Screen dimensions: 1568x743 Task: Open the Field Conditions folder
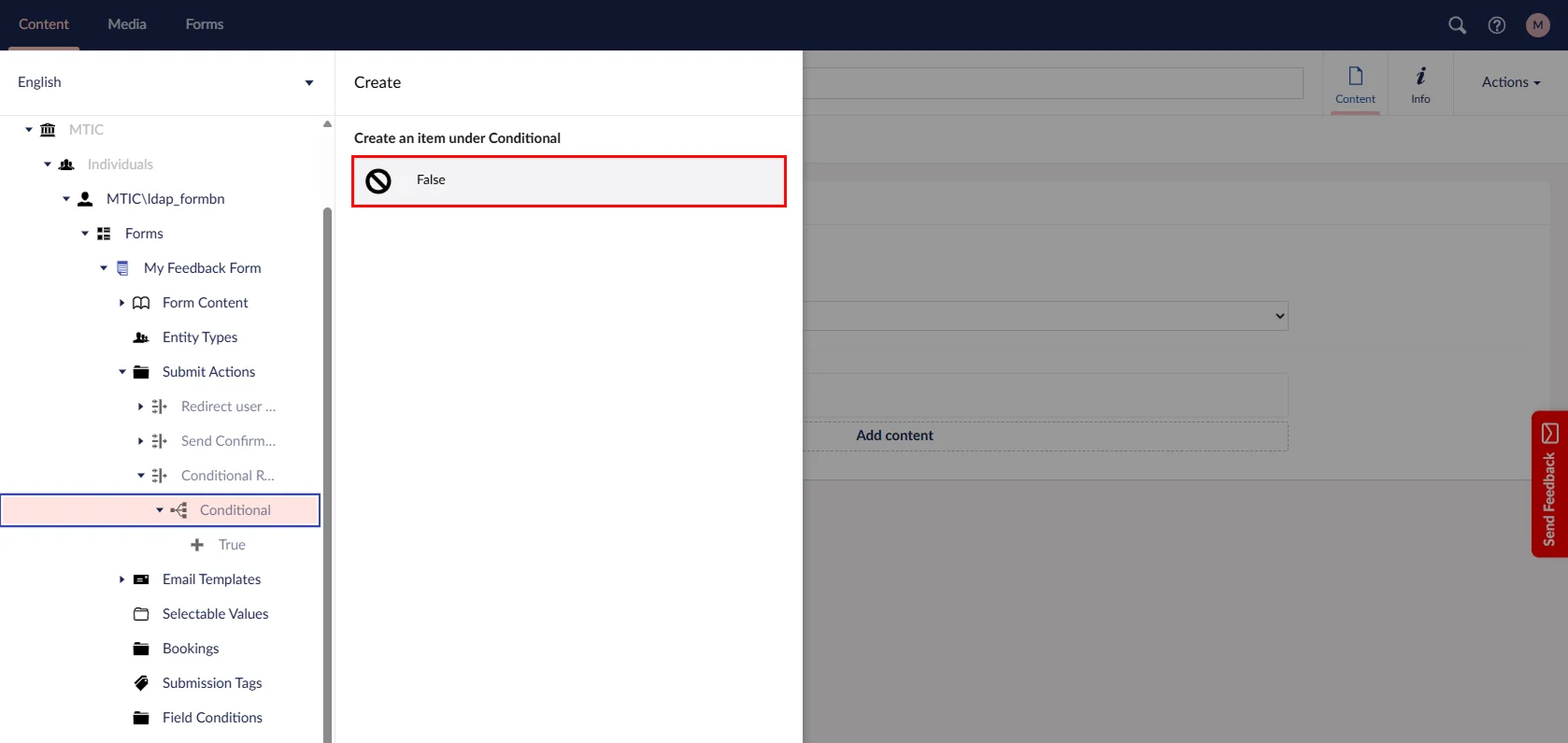coord(212,718)
